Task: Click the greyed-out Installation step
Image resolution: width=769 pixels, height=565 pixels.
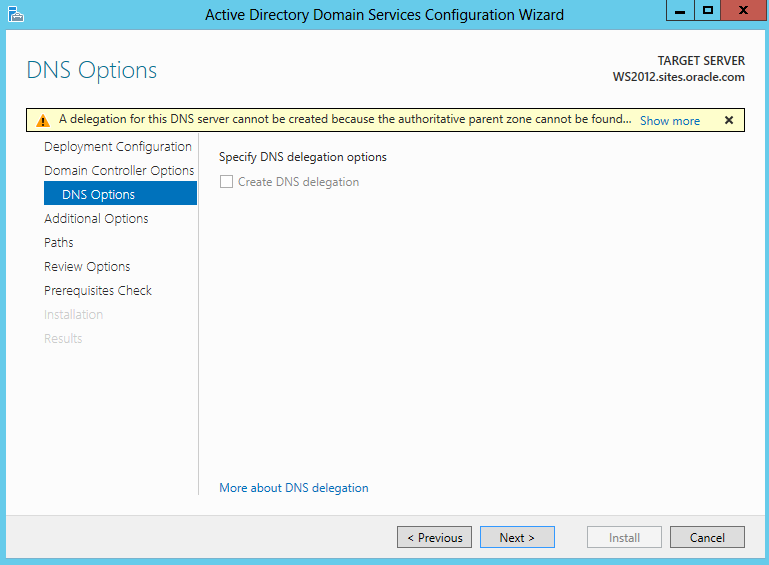Action: click(74, 315)
